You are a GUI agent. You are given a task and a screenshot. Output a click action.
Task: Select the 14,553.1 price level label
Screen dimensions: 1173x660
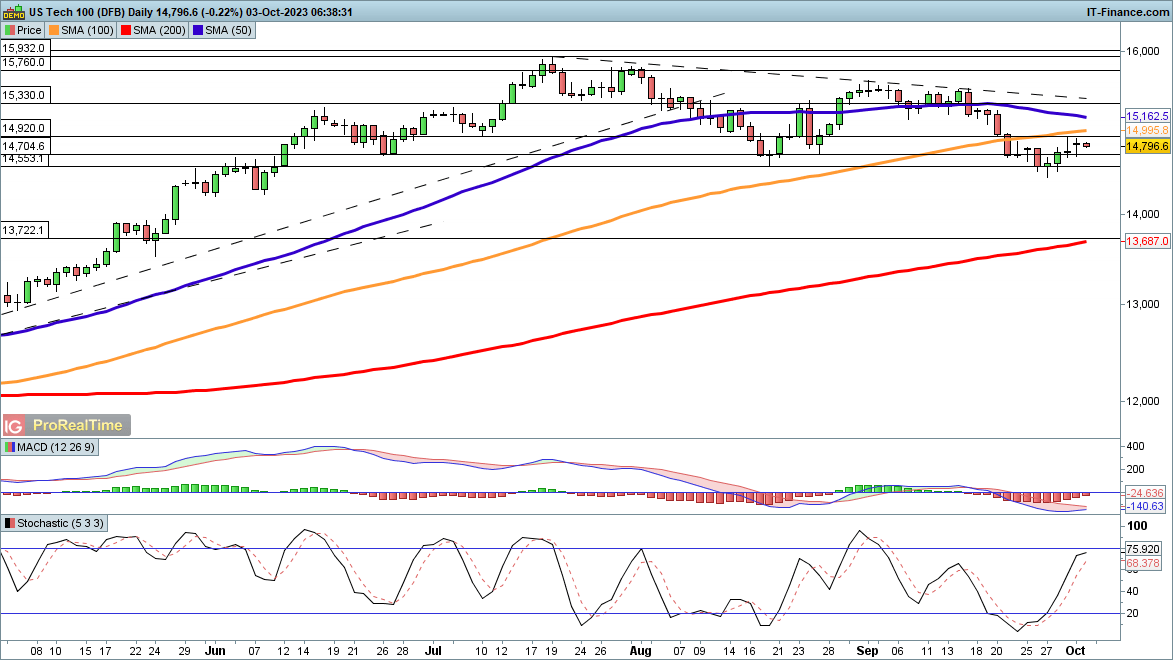23,159
